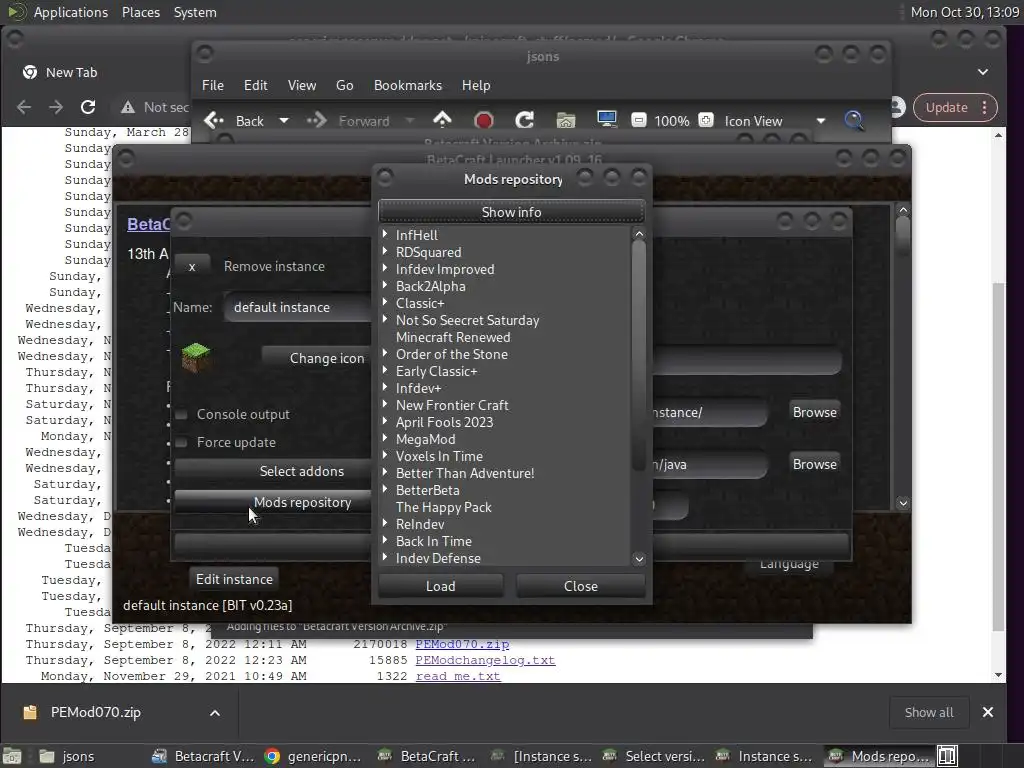1024x768 pixels.
Task: Open Go menu in jsons window
Action: (345, 86)
